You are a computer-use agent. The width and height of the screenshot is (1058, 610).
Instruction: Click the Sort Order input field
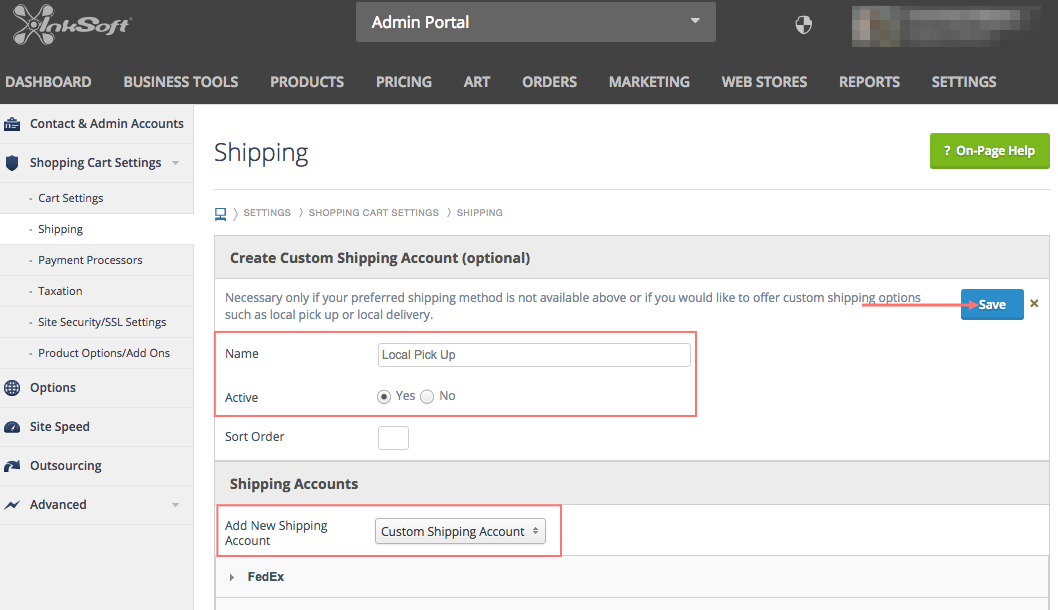coord(393,437)
